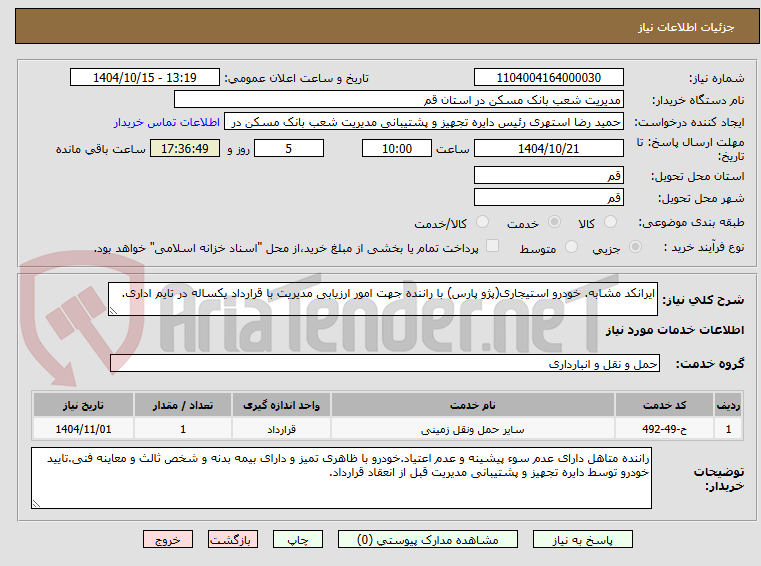Open مشاهده مدارک پیوستی (0) button
Screen dimensions: 761x566
point(428,539)
